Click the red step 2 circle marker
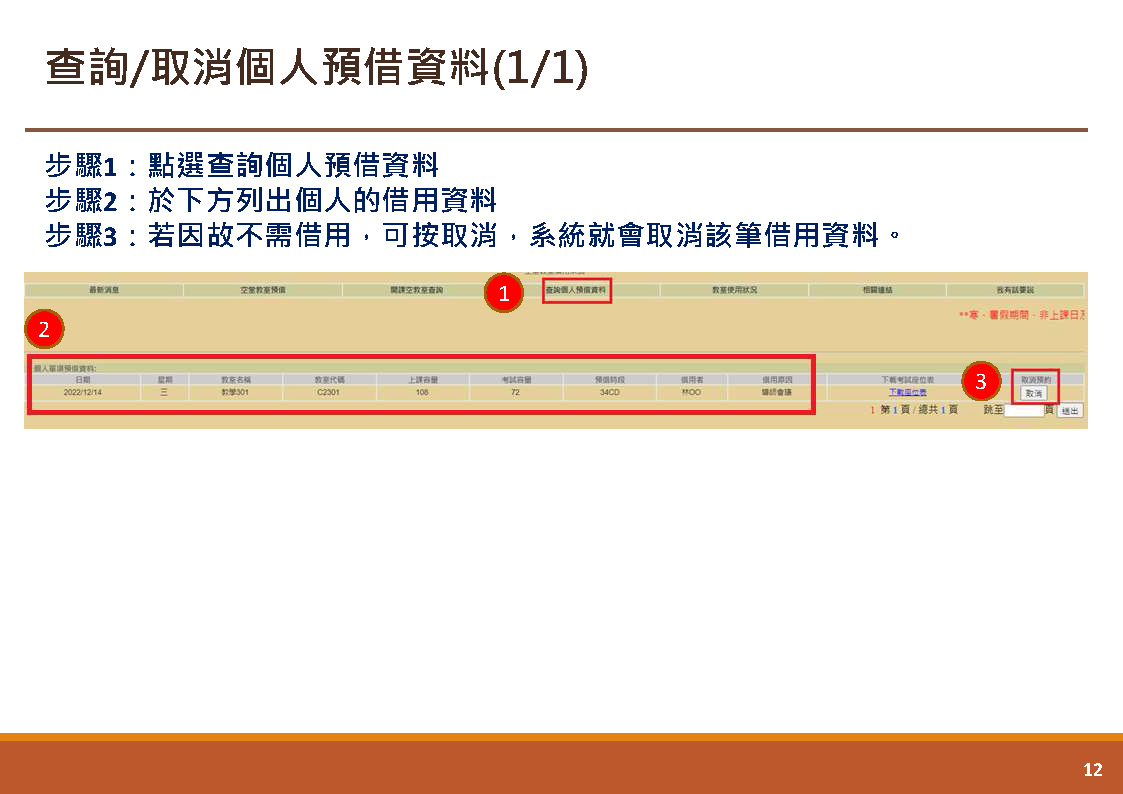Viewport: 1123px width, 794px height. (44, 329)
